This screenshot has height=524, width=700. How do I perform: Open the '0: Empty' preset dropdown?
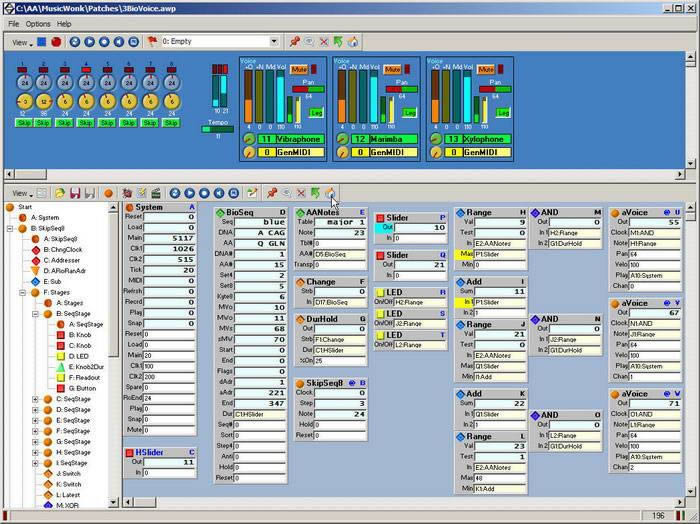(274, 42)
